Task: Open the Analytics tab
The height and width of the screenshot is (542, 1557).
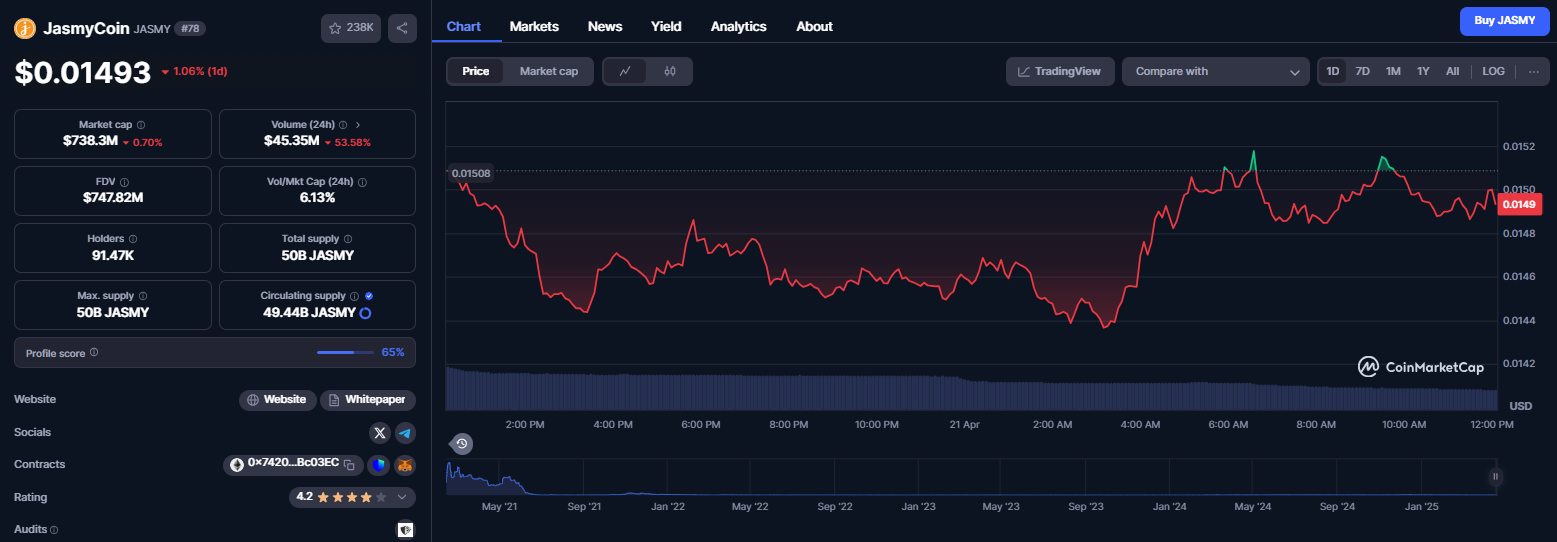Action: [x=738, y=27]
